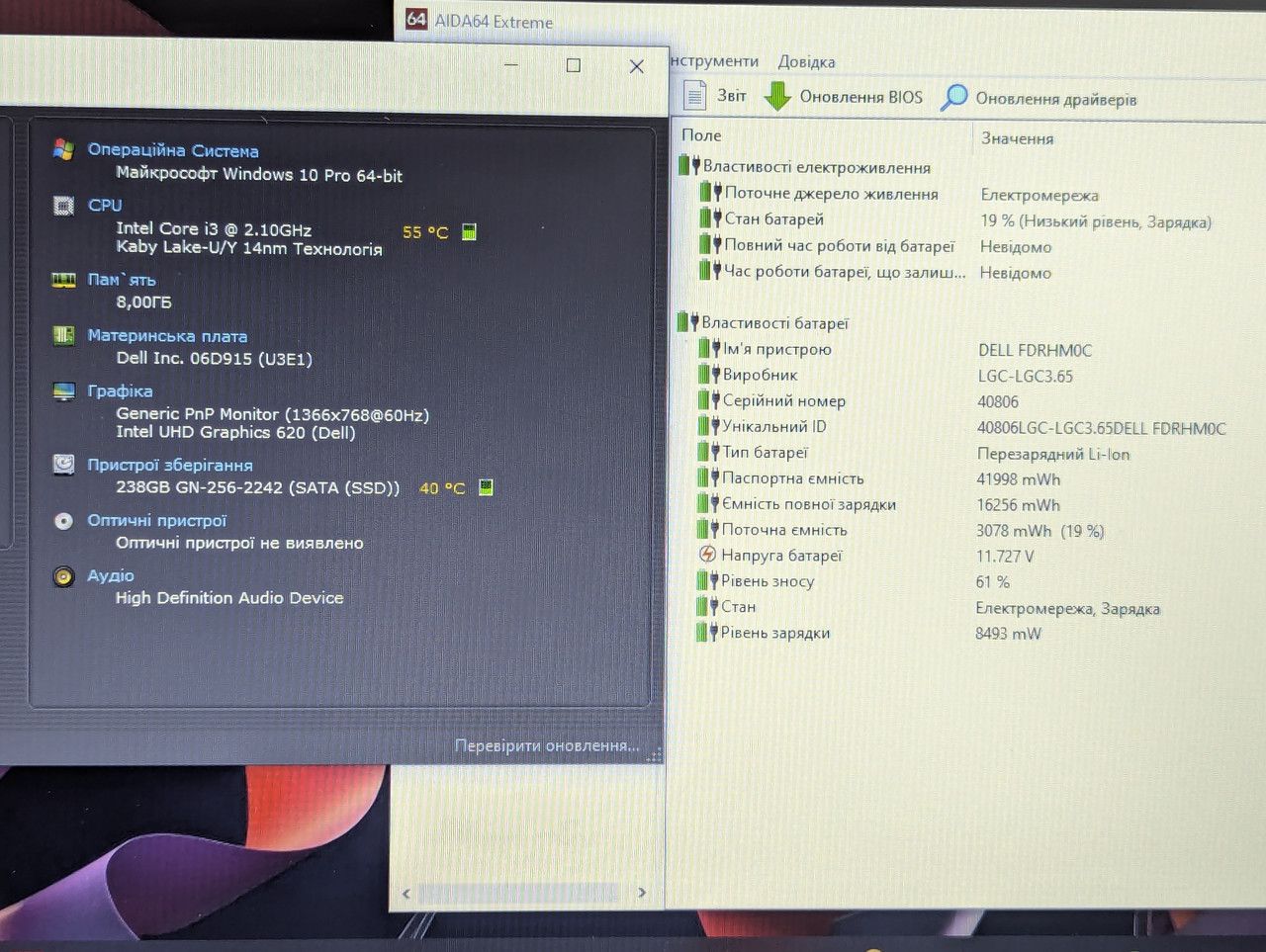
Task: Click the icon beside Серійний номер
Action: coord(708,399)
